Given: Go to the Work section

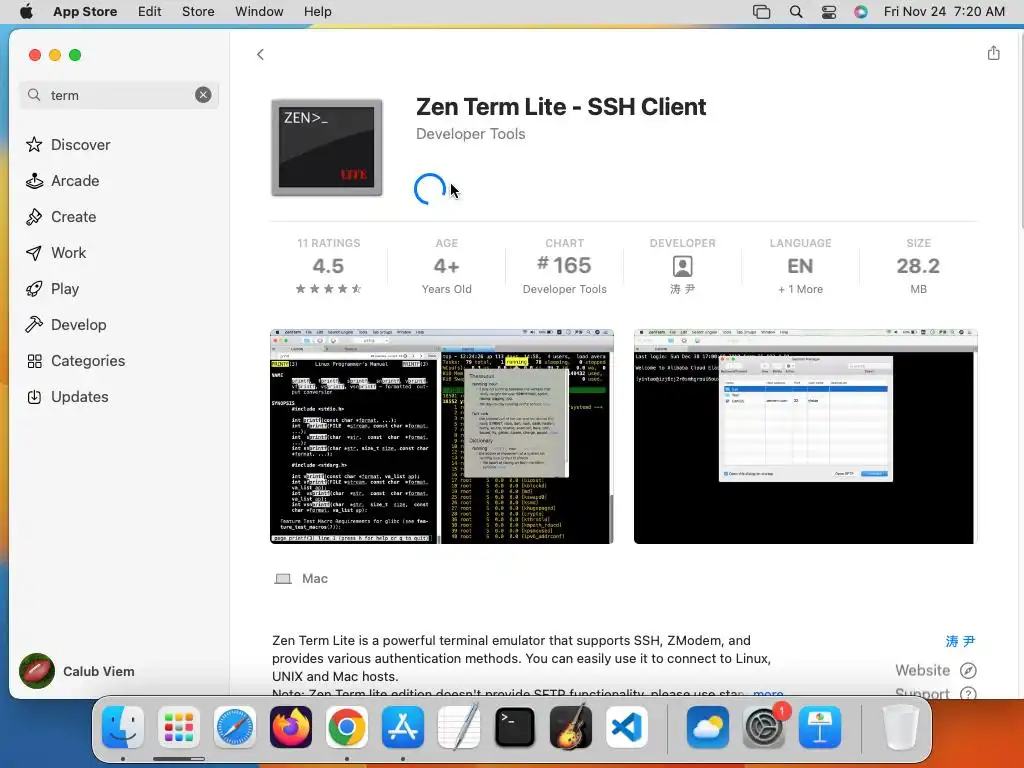Looking at the screenshot, I should (56, 253).
